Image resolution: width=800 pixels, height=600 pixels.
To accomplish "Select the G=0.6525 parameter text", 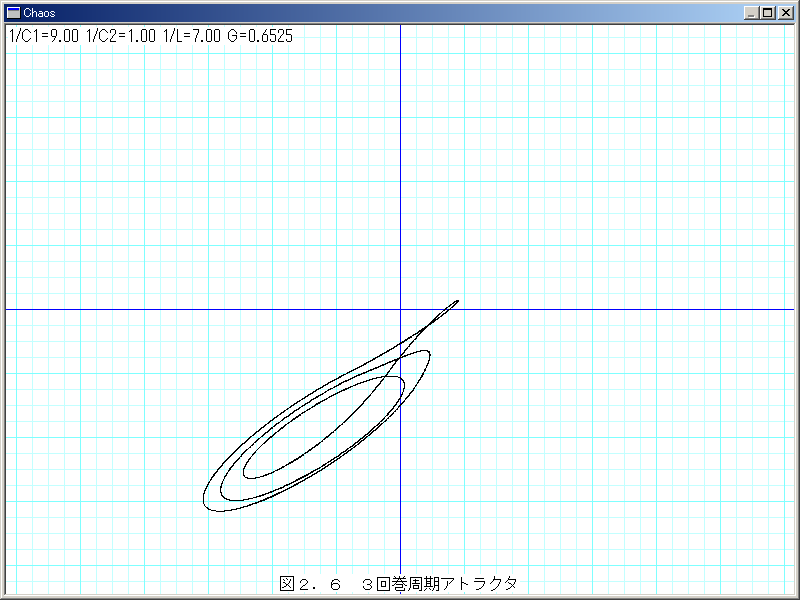I will tap(260, 36).
